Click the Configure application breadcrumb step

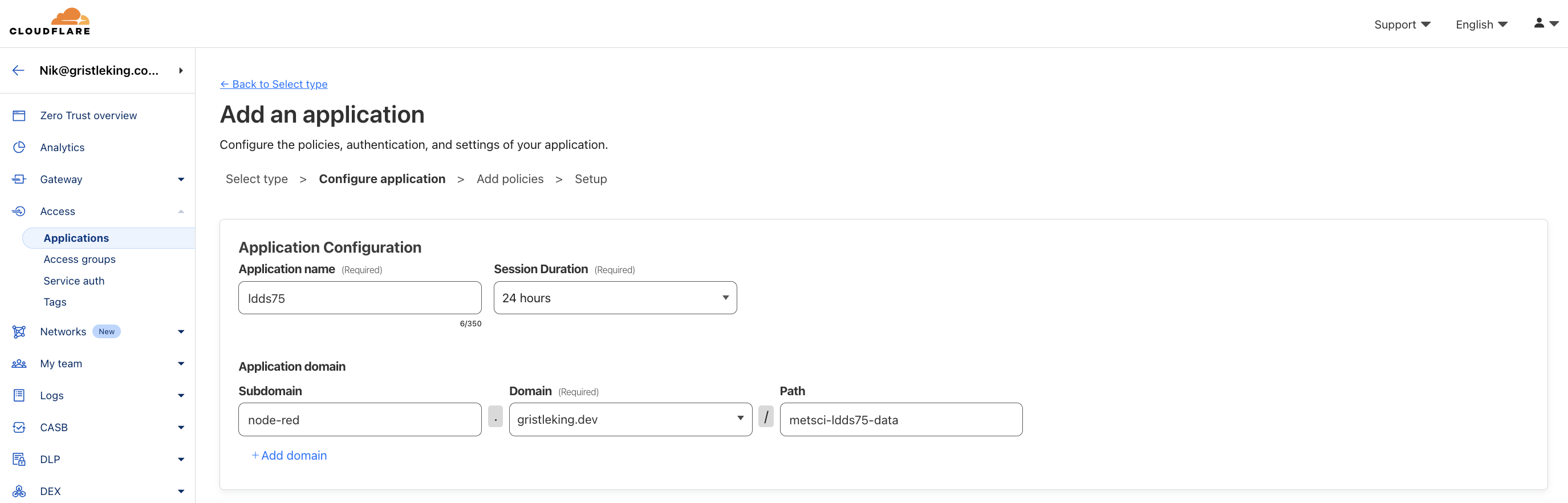coord(381,179)
